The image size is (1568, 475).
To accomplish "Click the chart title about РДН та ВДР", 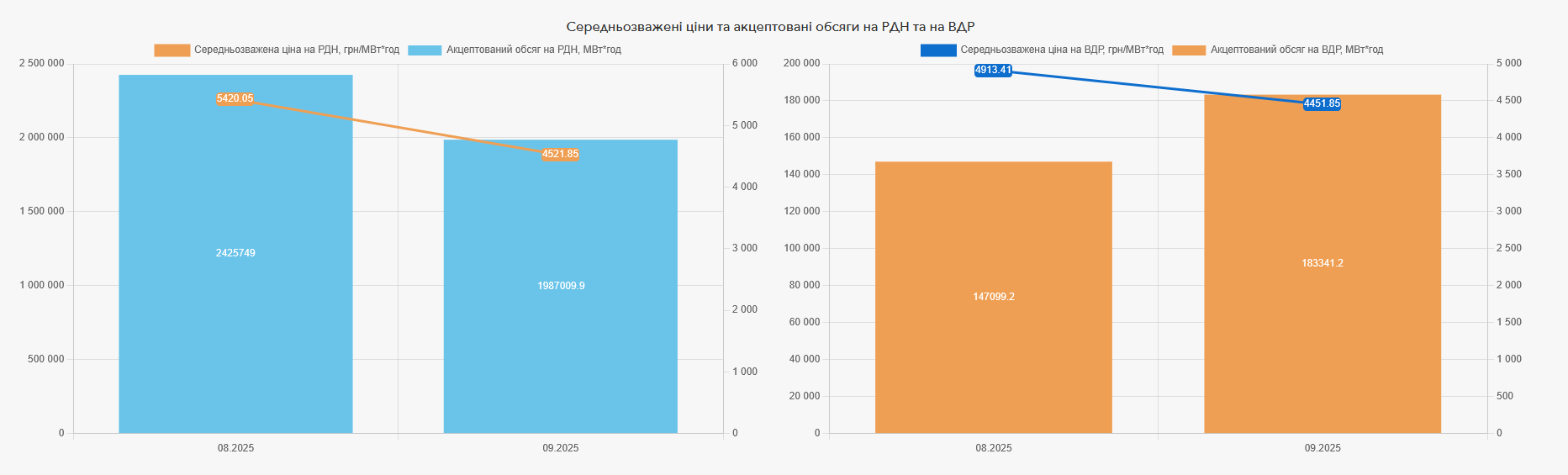I will tap(770, 27).
